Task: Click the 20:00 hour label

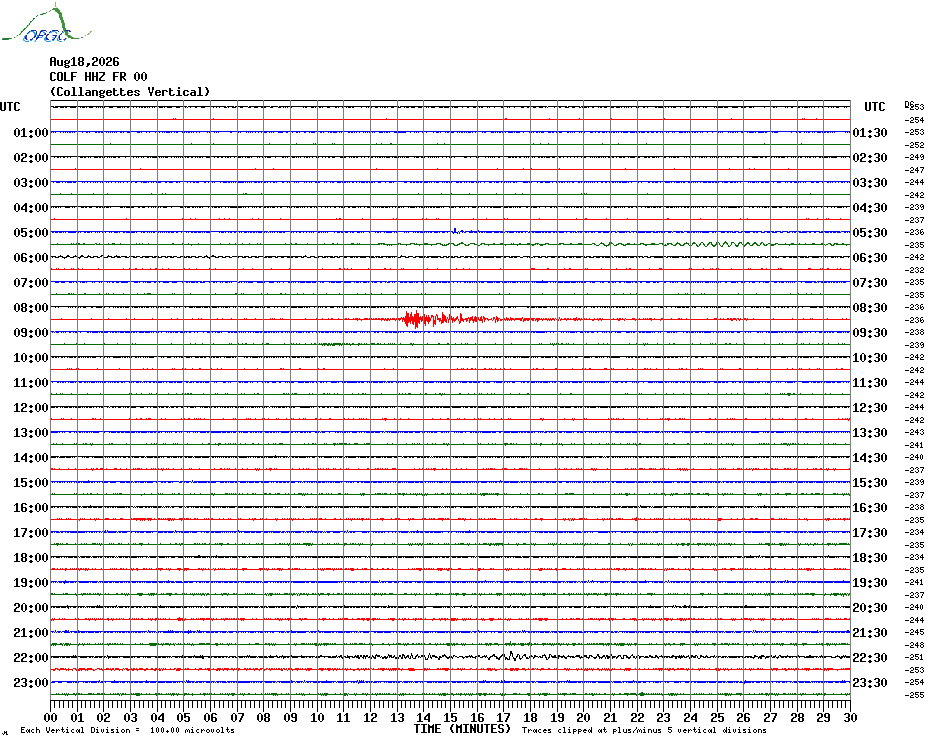Action: coord(31,608)
